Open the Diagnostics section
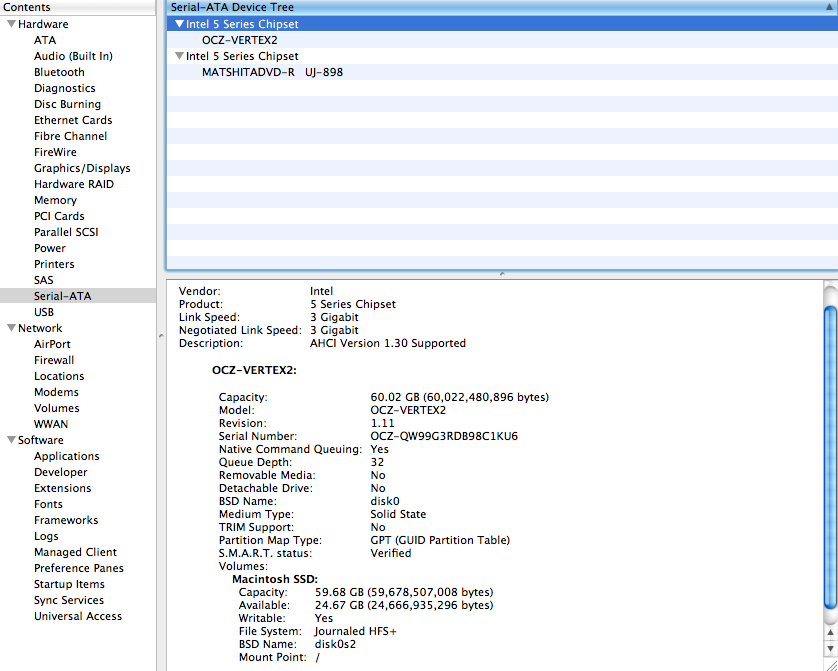Viewport: 838px width, 671px height. coord(65,88)
